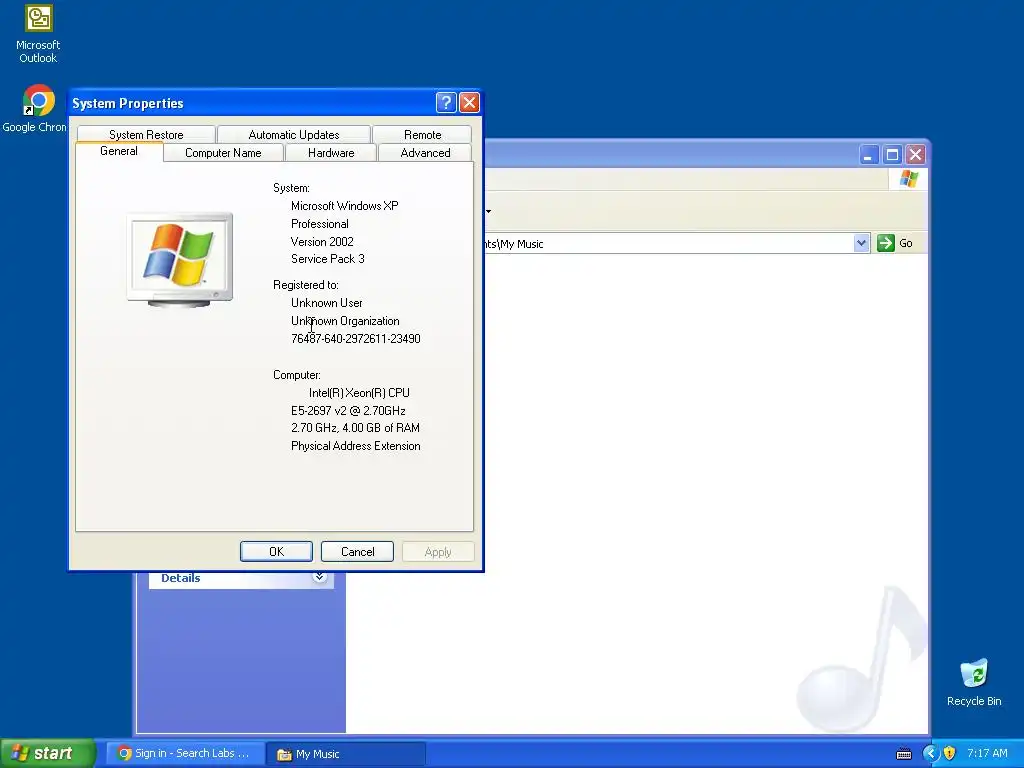Open the Start menu
Viewport: 1024px width, 768px height.
click(47, 753)
